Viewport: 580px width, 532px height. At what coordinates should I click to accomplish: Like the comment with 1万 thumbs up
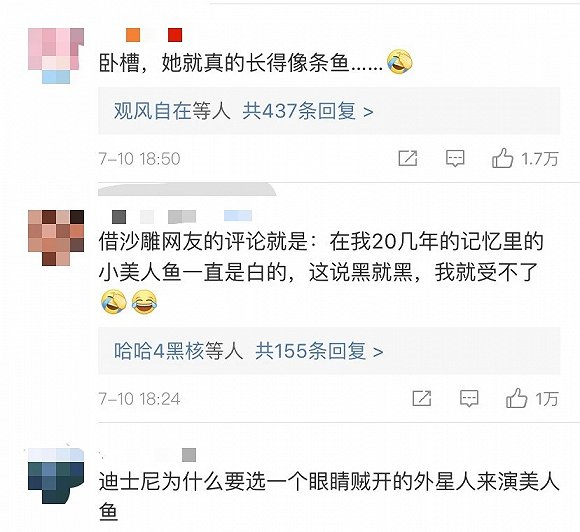[x=516, y=398]
